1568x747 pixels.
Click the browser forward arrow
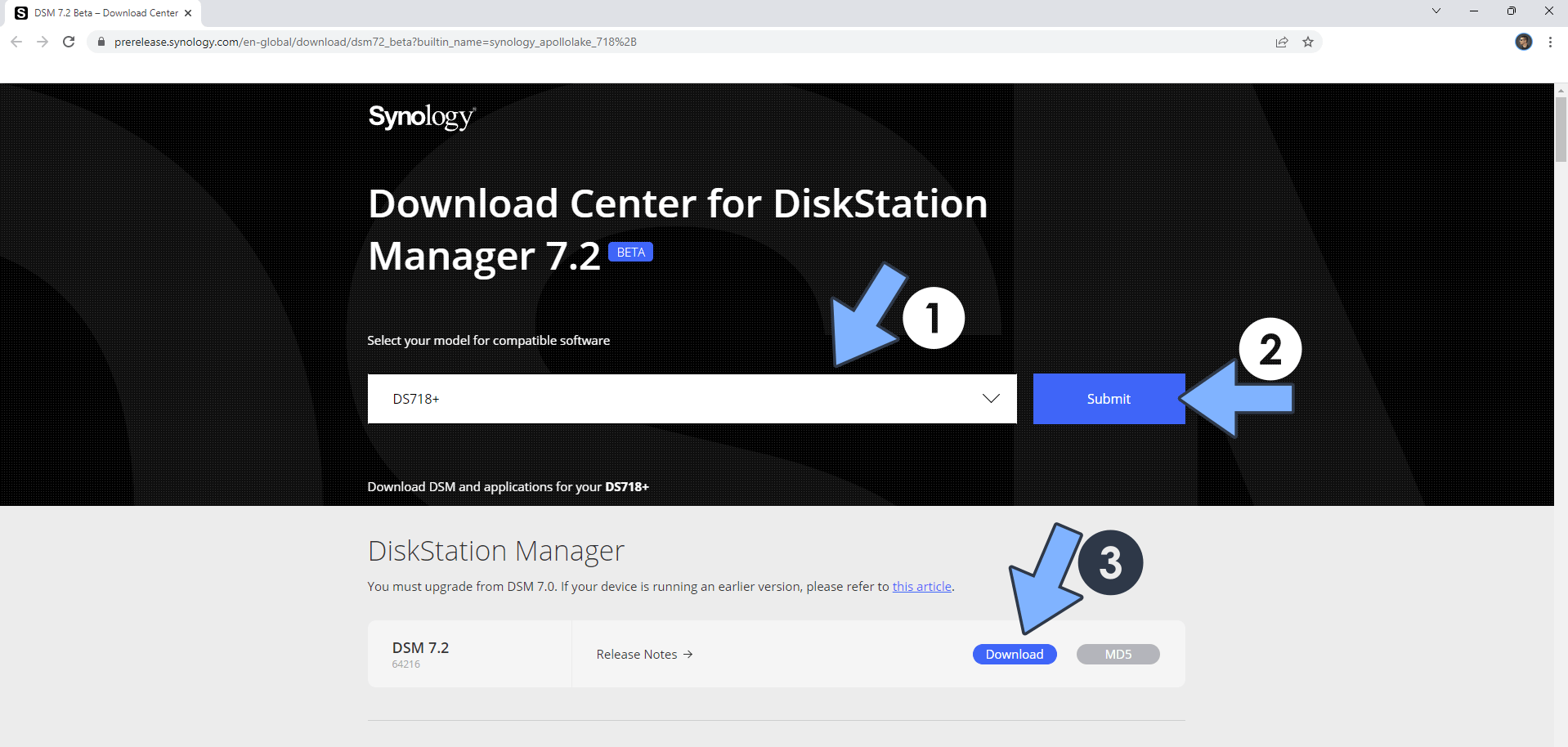point(43,42)
